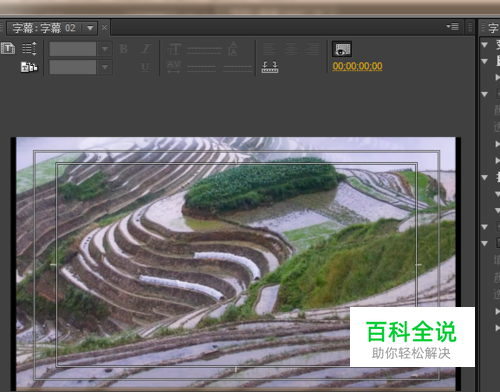
Task: Toggle Underline text formatting
Action: pyautogui.click(x=145, y=67)
